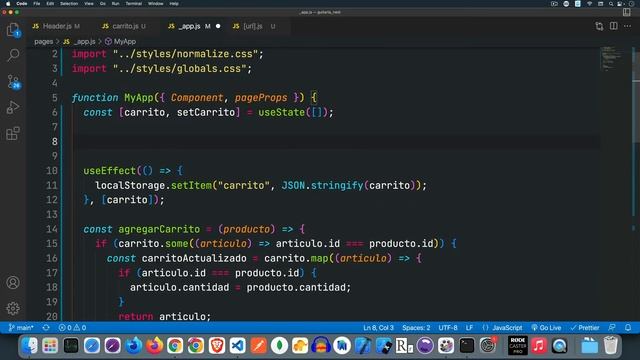Image resolution: width=640 pixels, height=360 pixels.
Task: Open the View menu
Action: (89, 4)
